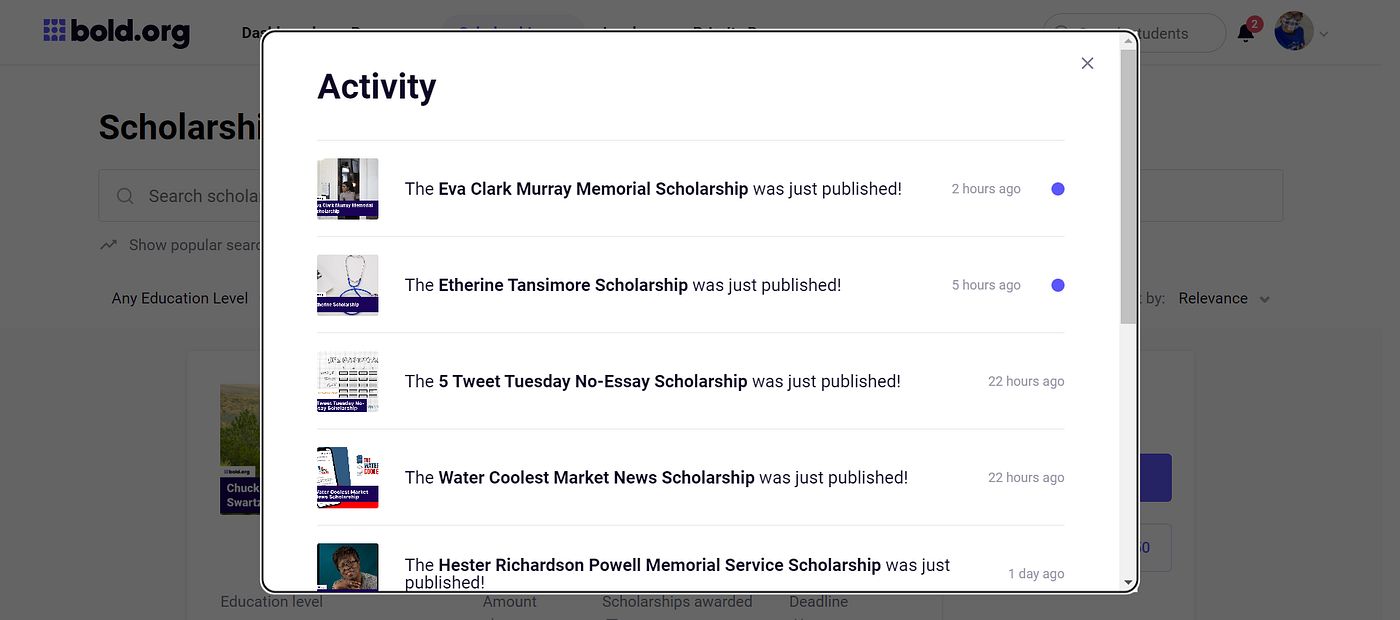Click the bold.org logo
Image resolution: width=1400 pixels, height=620 pixels.
[x=116, y=32]
